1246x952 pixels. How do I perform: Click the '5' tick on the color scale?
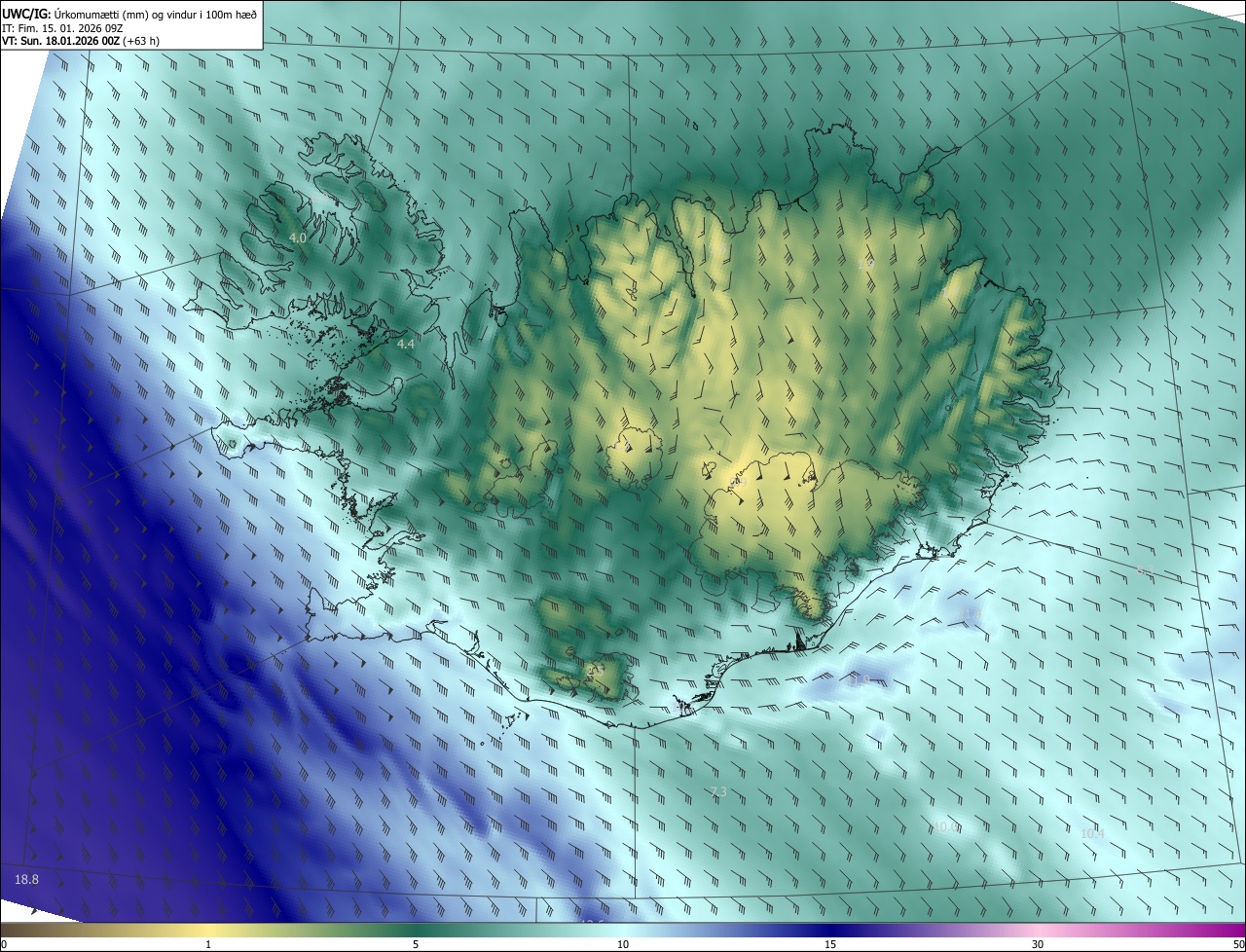pos(416,944)
